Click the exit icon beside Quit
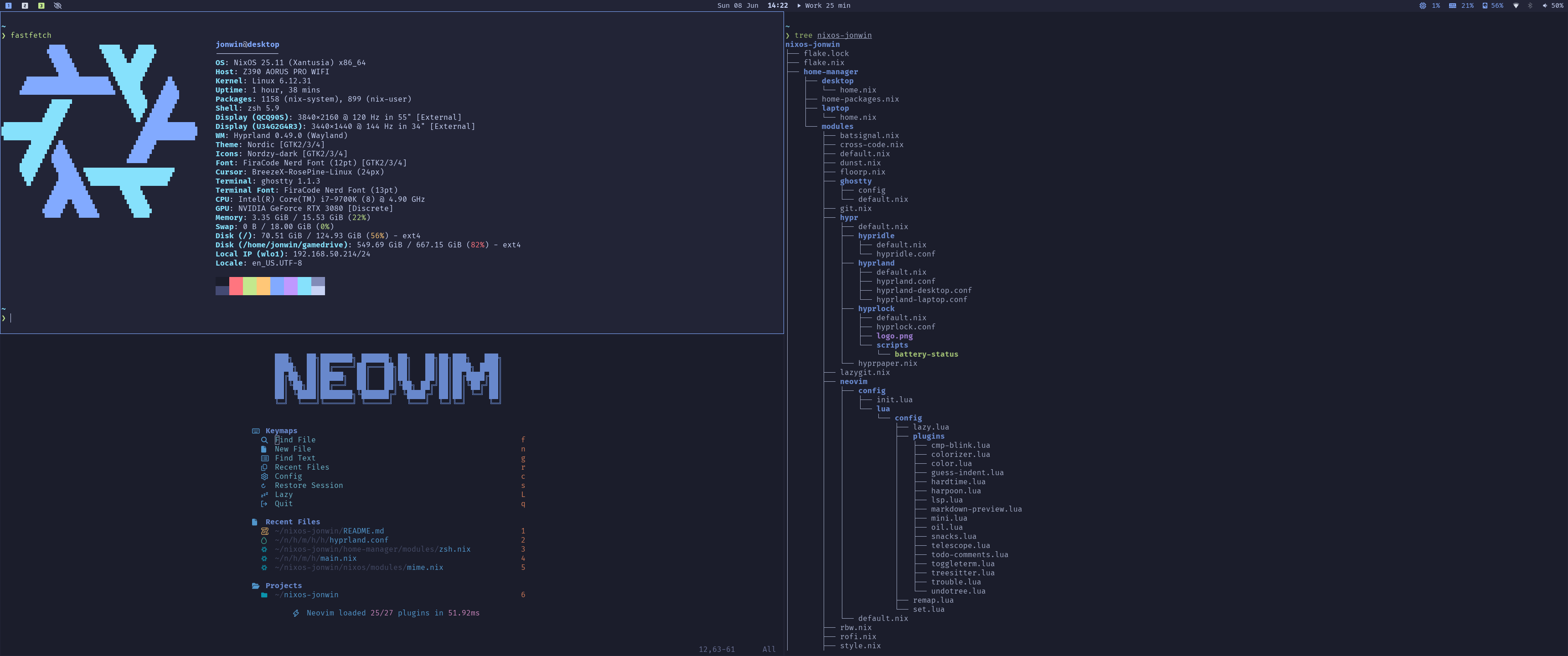 (264, 504)
